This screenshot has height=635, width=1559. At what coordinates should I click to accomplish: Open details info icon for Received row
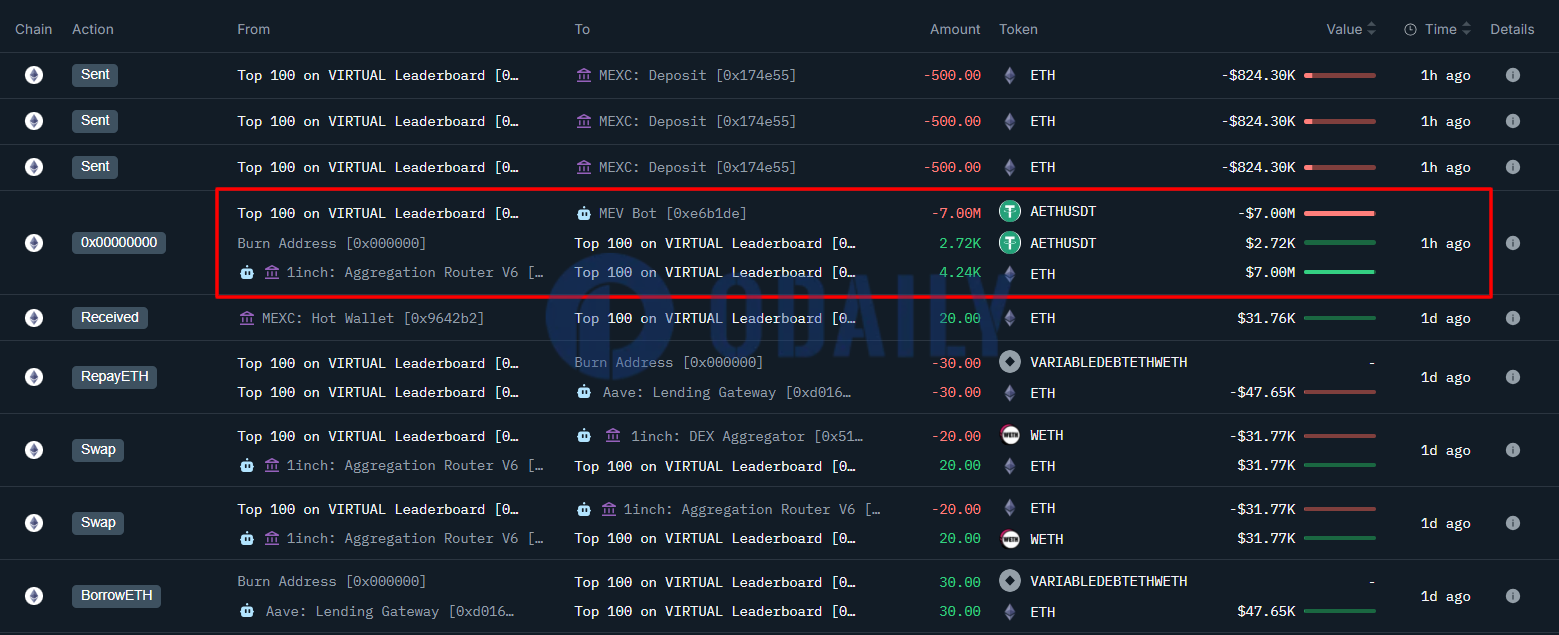point(1512,318)
